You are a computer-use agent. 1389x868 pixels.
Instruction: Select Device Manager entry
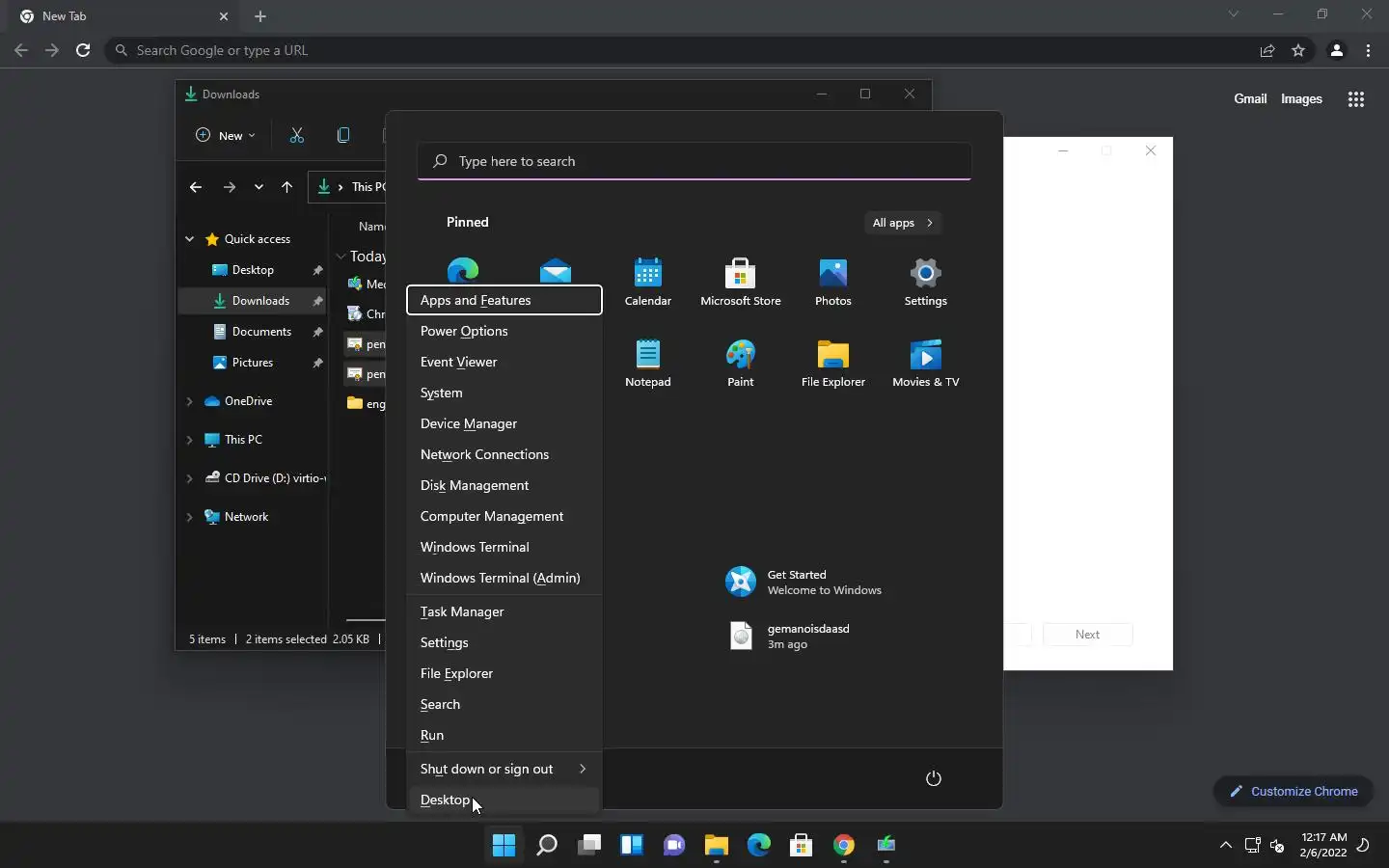click(504, 423)
